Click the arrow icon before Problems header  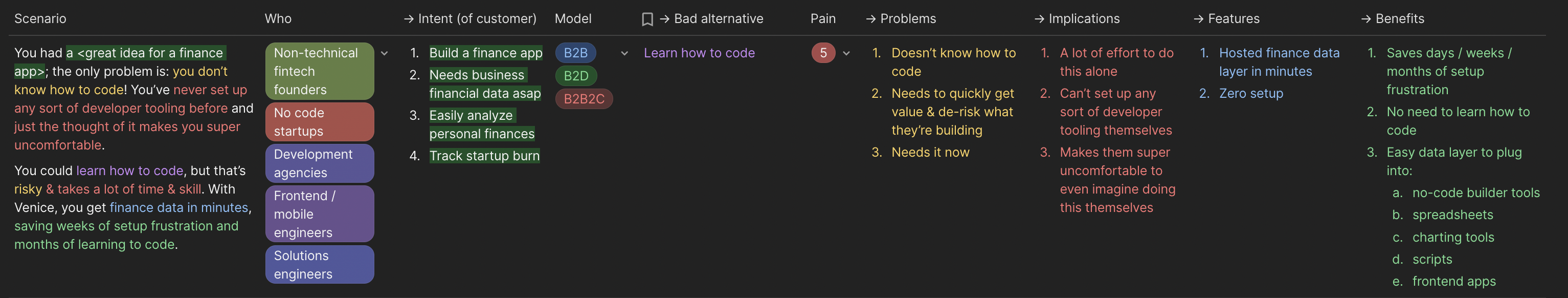tap(870, 19)
